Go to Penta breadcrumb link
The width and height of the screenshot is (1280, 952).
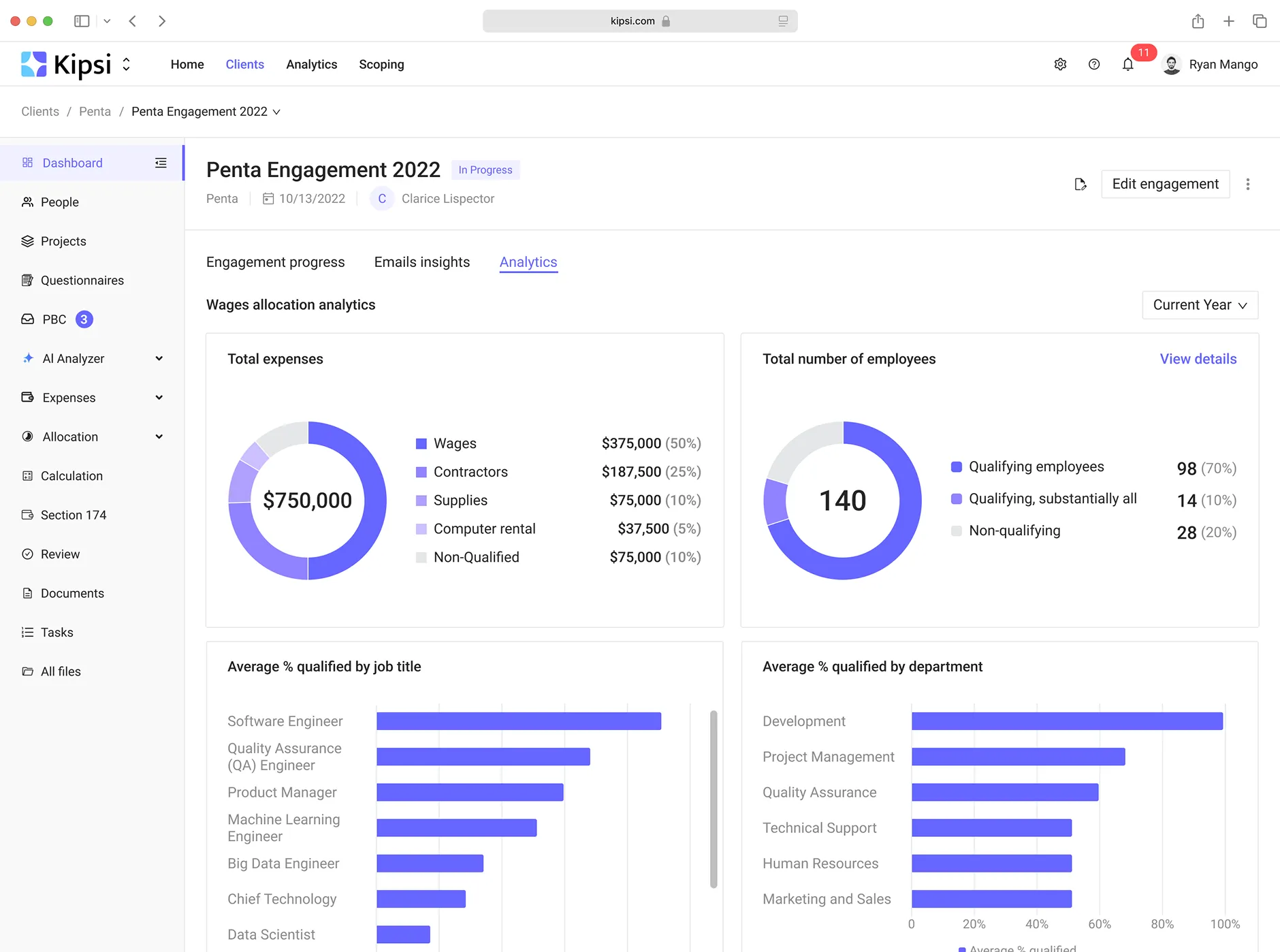coord(95,112)
